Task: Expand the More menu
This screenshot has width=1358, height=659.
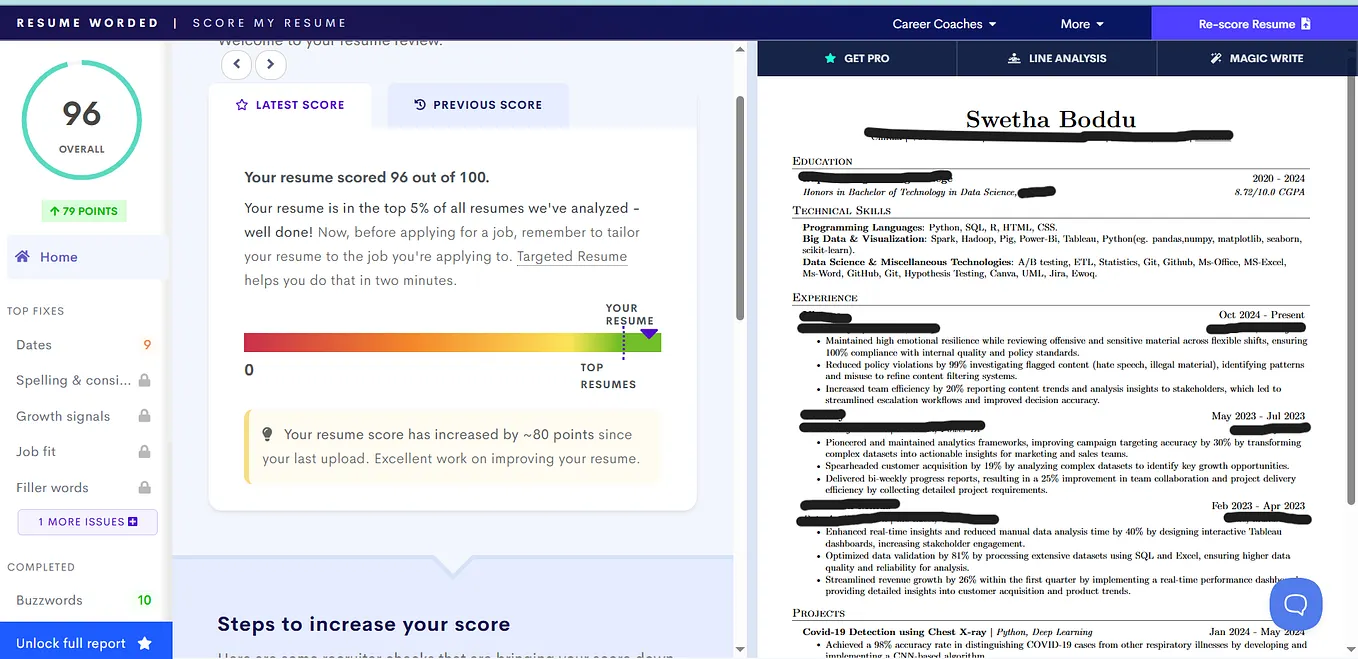Action: pos(1080,22)
